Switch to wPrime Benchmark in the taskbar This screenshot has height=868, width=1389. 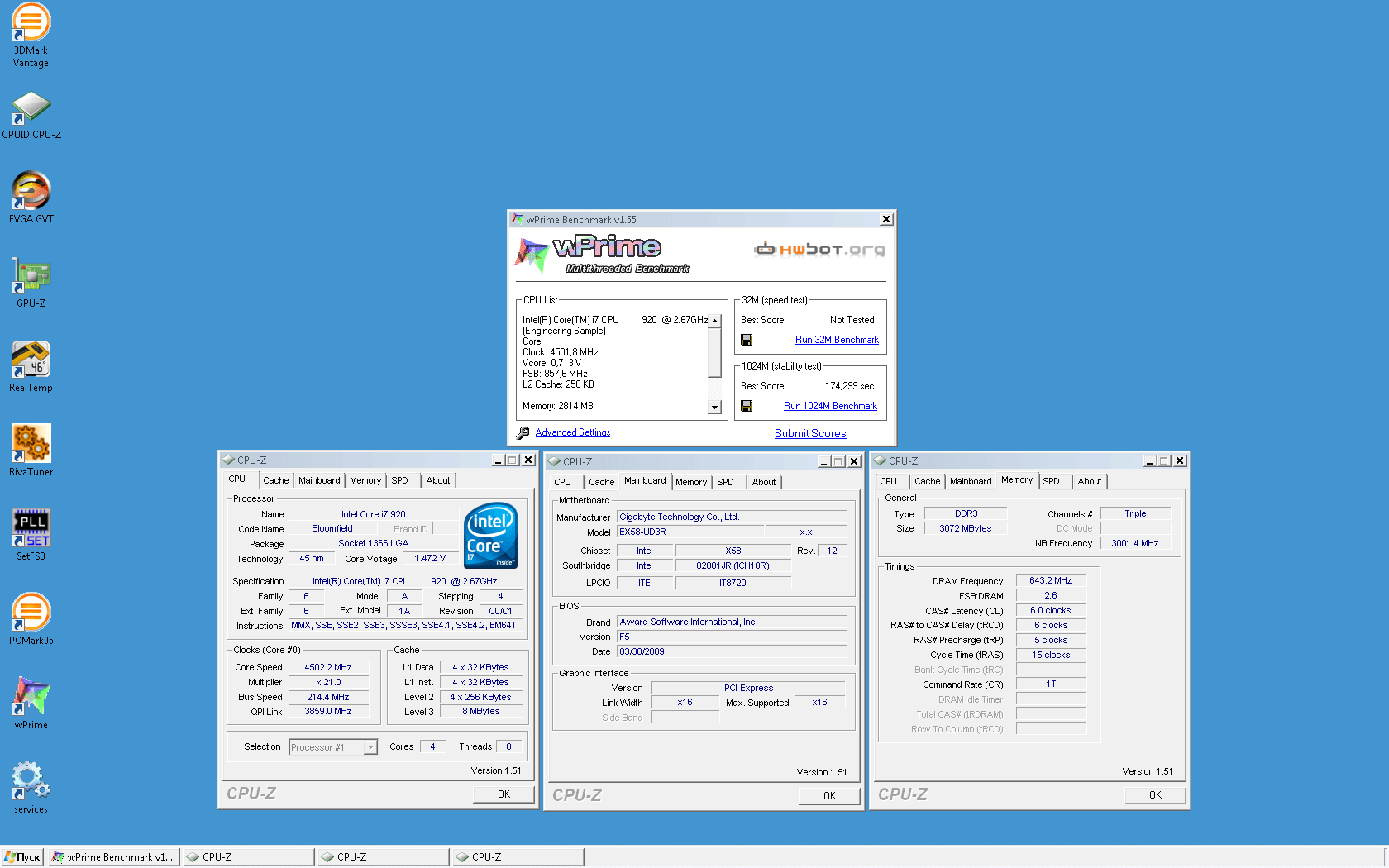coord(113,857)
